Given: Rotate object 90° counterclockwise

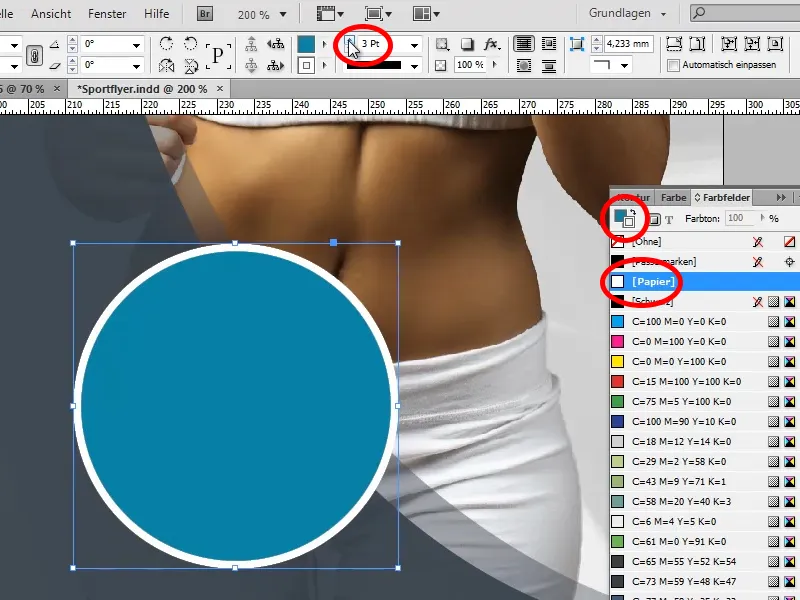Looking at the screenshot, I should click(190, 44).
